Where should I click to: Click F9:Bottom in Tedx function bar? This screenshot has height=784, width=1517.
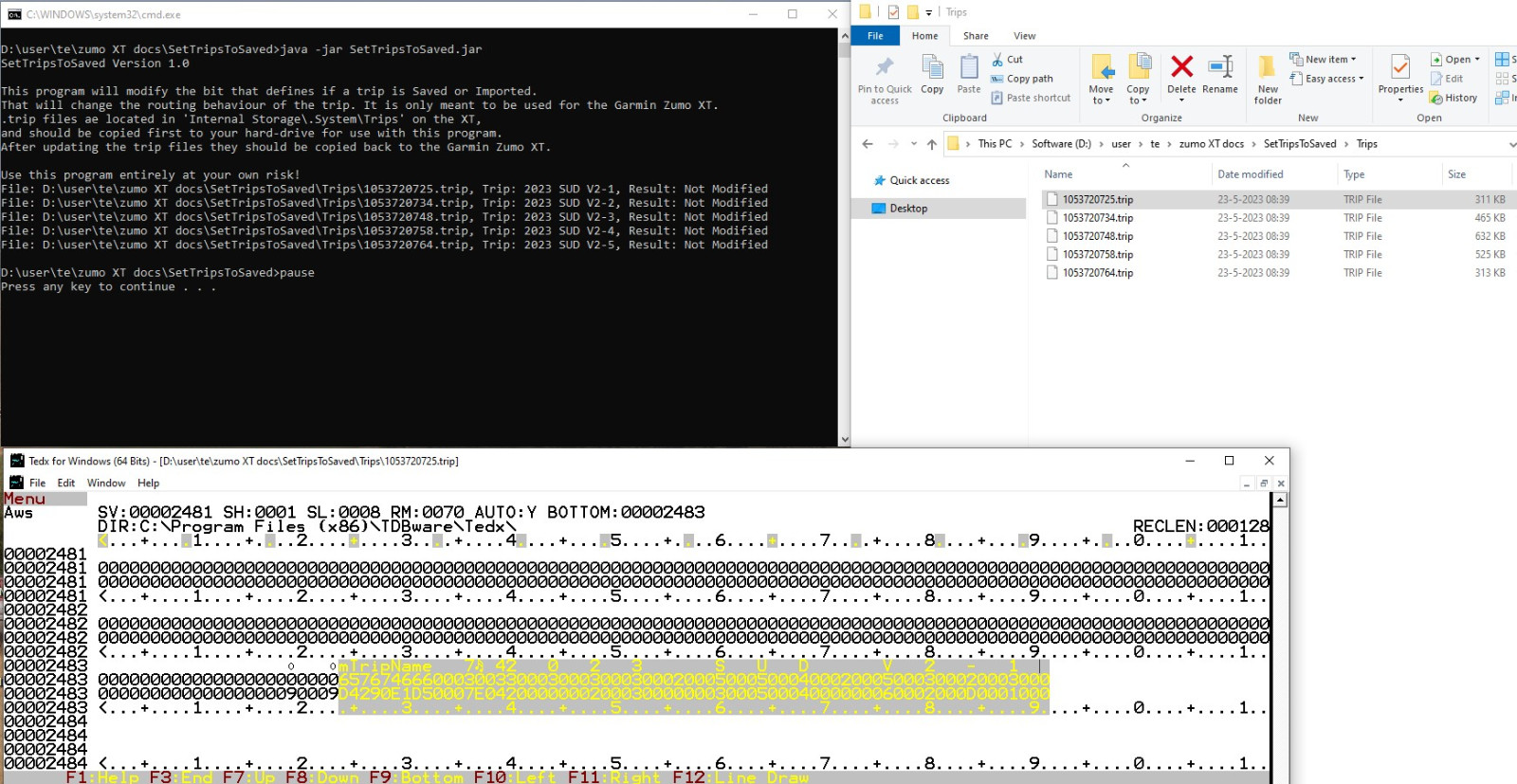[416, 777]
